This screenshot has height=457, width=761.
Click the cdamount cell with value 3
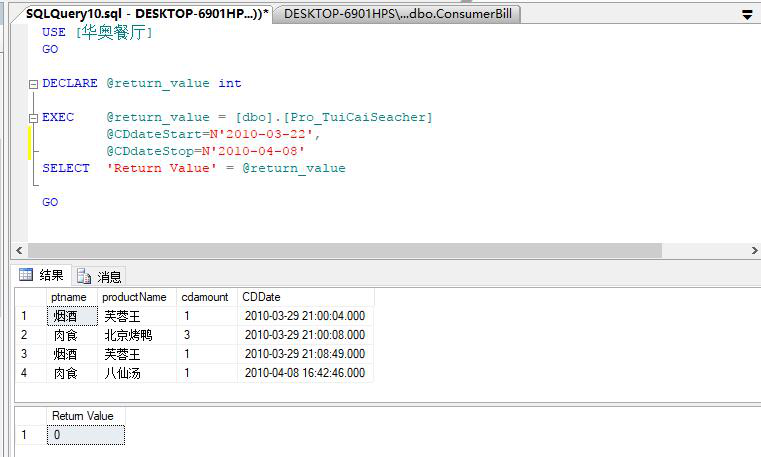(x=207, y=335)
